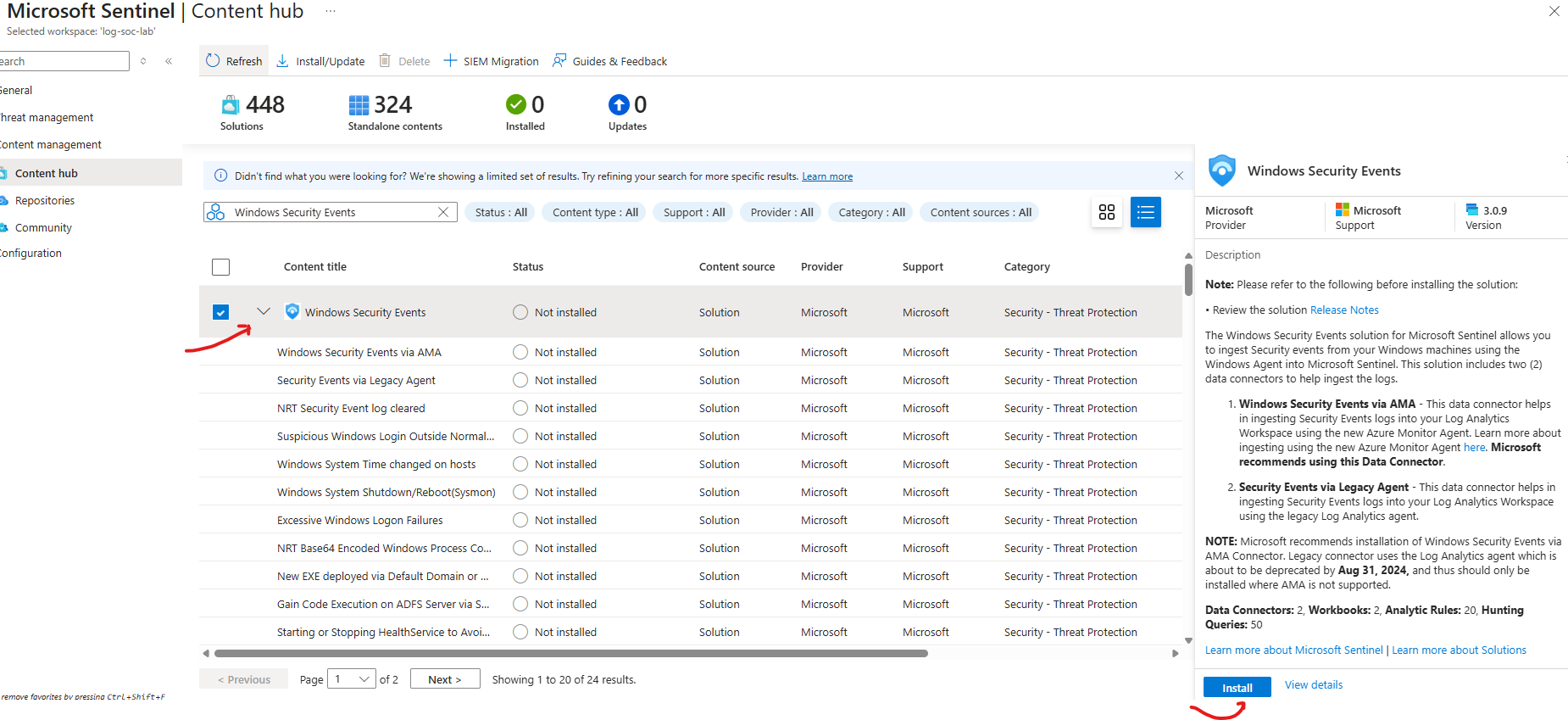Open the Release Notes link
1568x720 pixels.
(1344, 310)
